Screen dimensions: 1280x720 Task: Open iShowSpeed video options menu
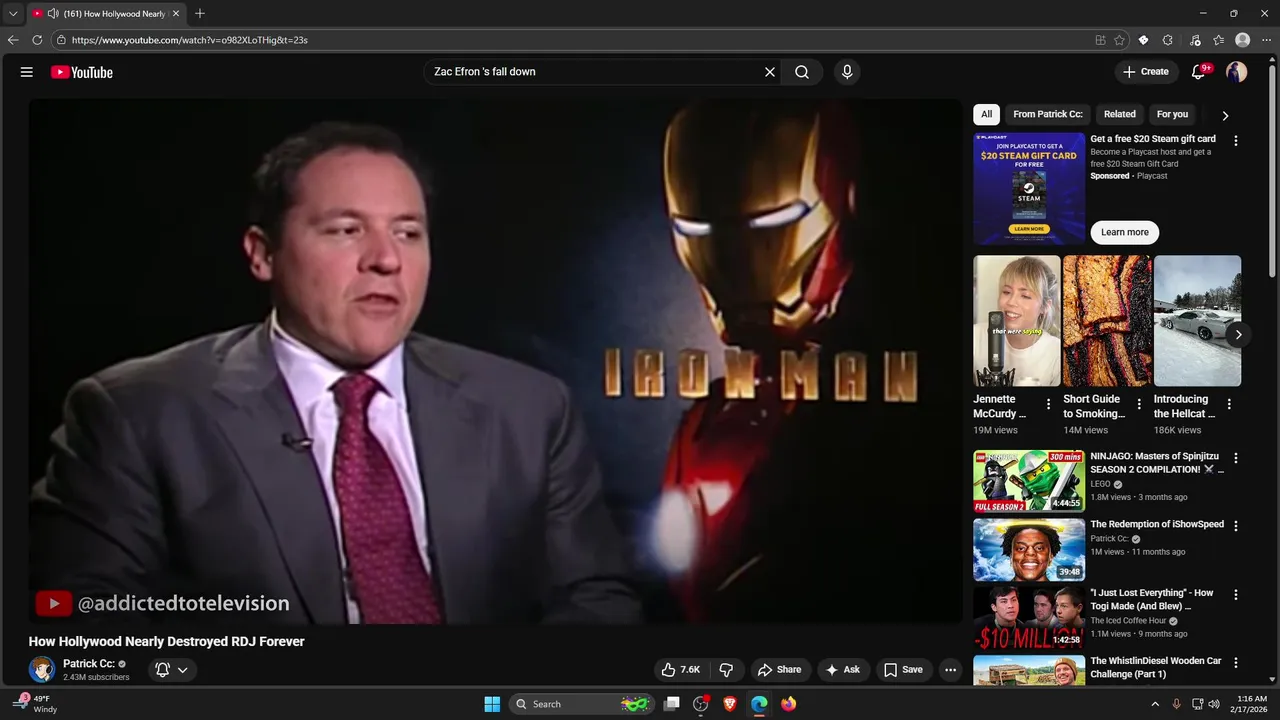(1236, 526)
